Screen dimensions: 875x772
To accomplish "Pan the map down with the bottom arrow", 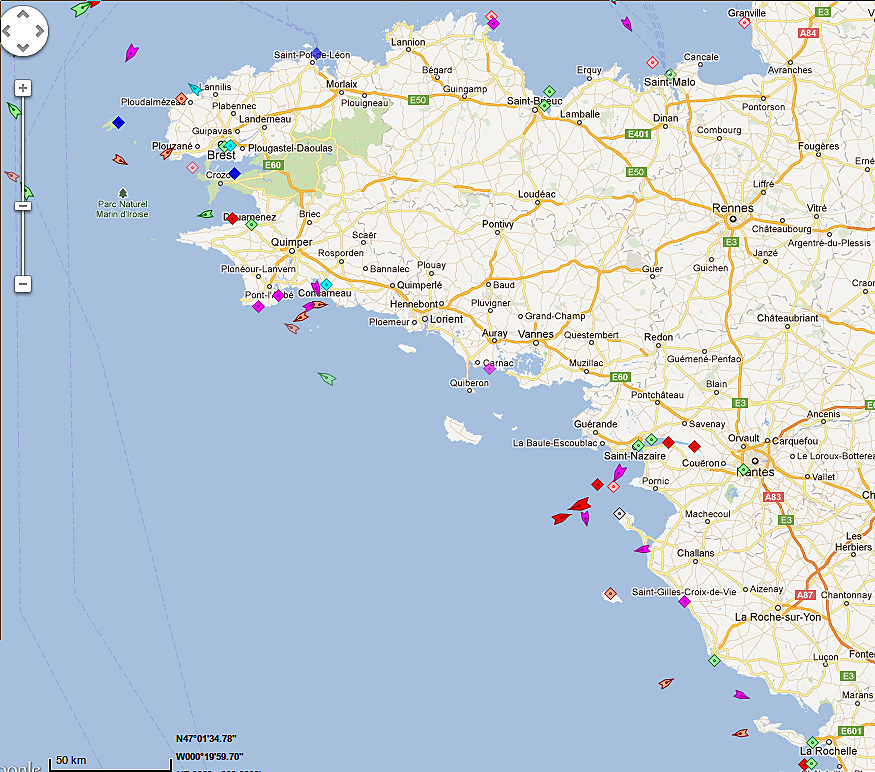I will click(x=23, y=47).
